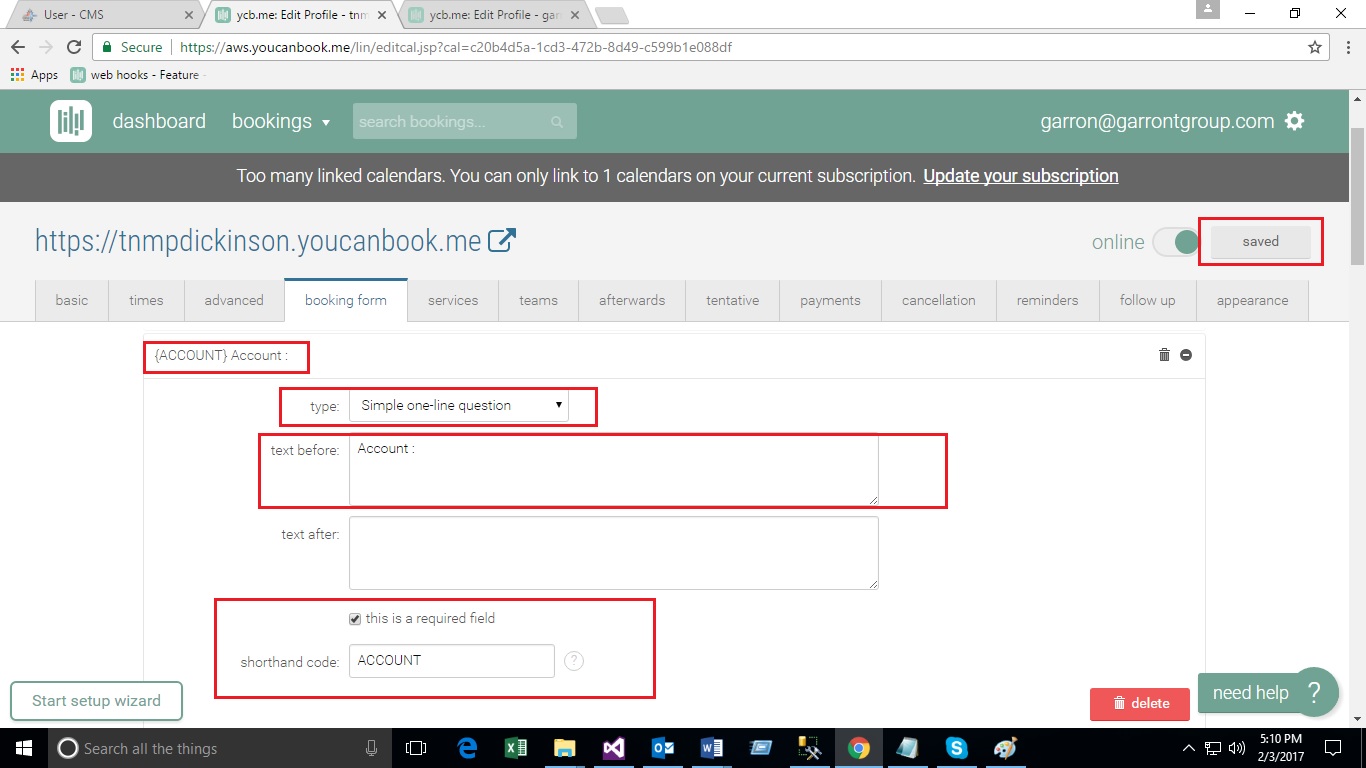Image resolution: width=1366 pixels, height=768 pixels.
Task: Click into the shorthand code field
Action: pos(451,661)
